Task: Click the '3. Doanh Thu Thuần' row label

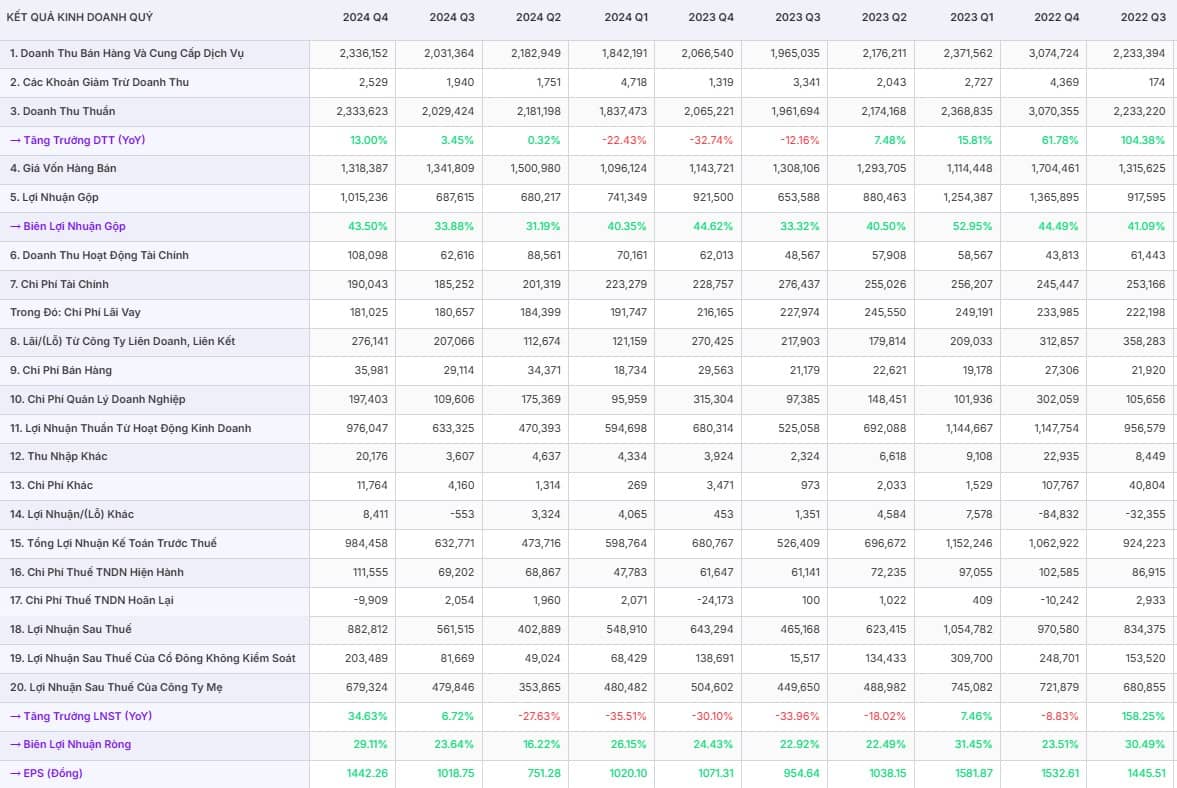Action: [62, 111]
